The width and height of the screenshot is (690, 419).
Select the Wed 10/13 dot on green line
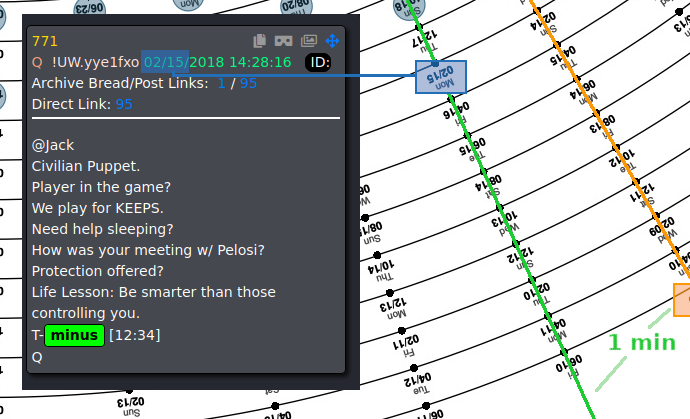500,207
